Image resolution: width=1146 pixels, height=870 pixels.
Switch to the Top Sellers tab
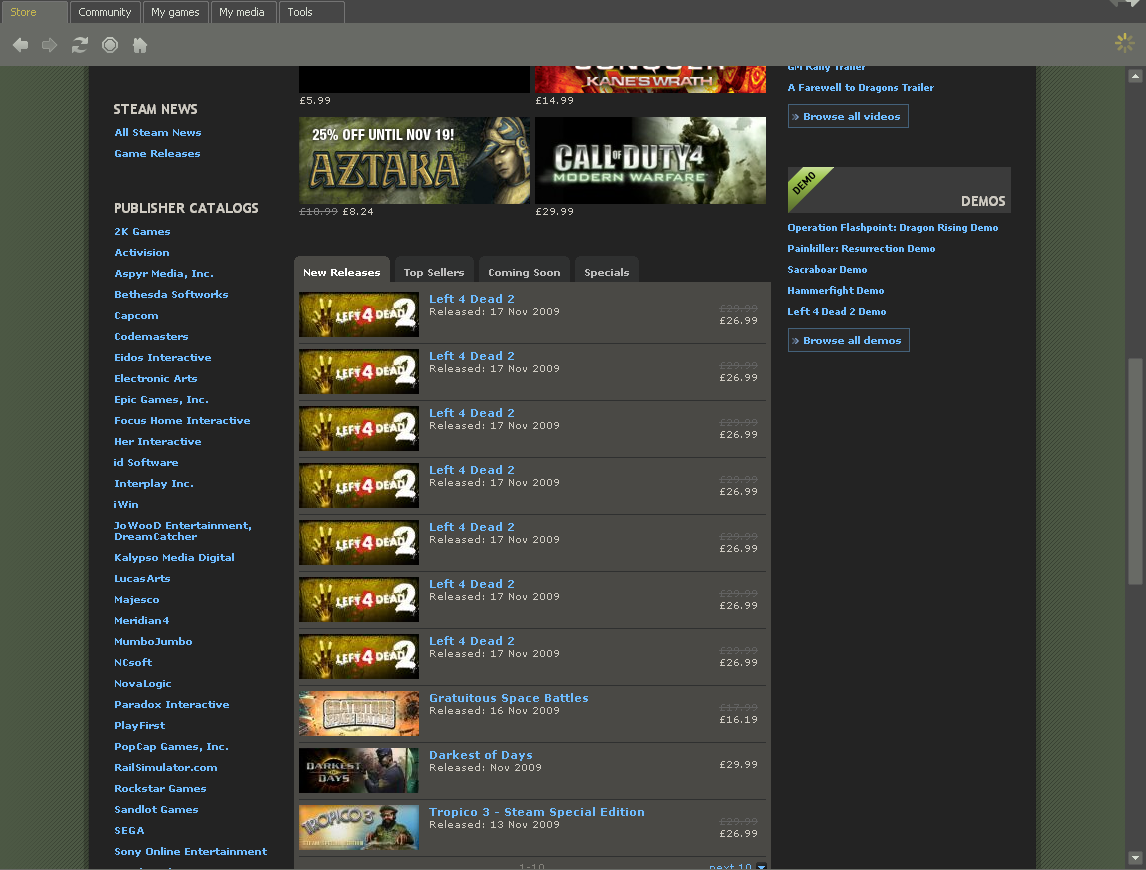coord(434,272)
